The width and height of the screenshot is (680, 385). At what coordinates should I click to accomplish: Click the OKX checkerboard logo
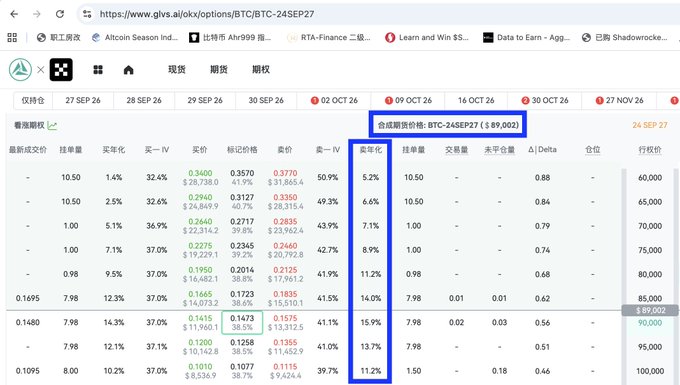[61, 69]
